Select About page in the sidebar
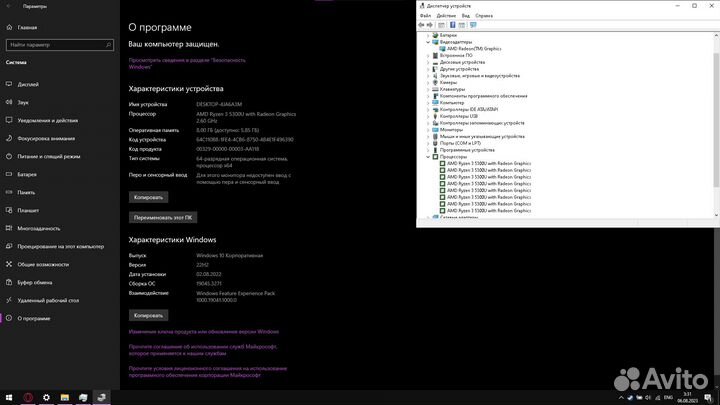 pyautogui.click(x=34, y=318)
